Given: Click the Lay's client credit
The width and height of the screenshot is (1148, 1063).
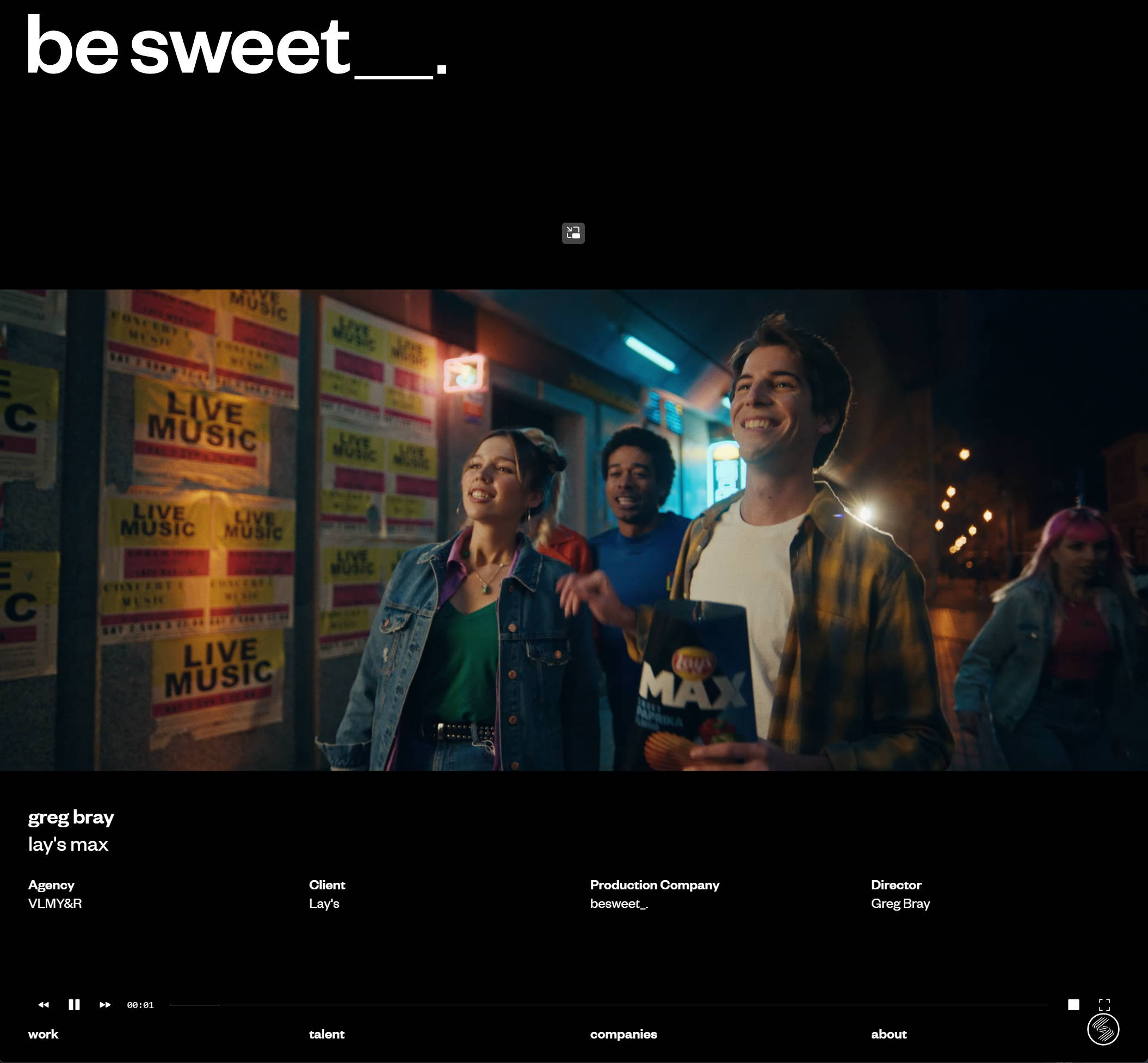Looking at the screenshot, I should (x=324, y=904).
